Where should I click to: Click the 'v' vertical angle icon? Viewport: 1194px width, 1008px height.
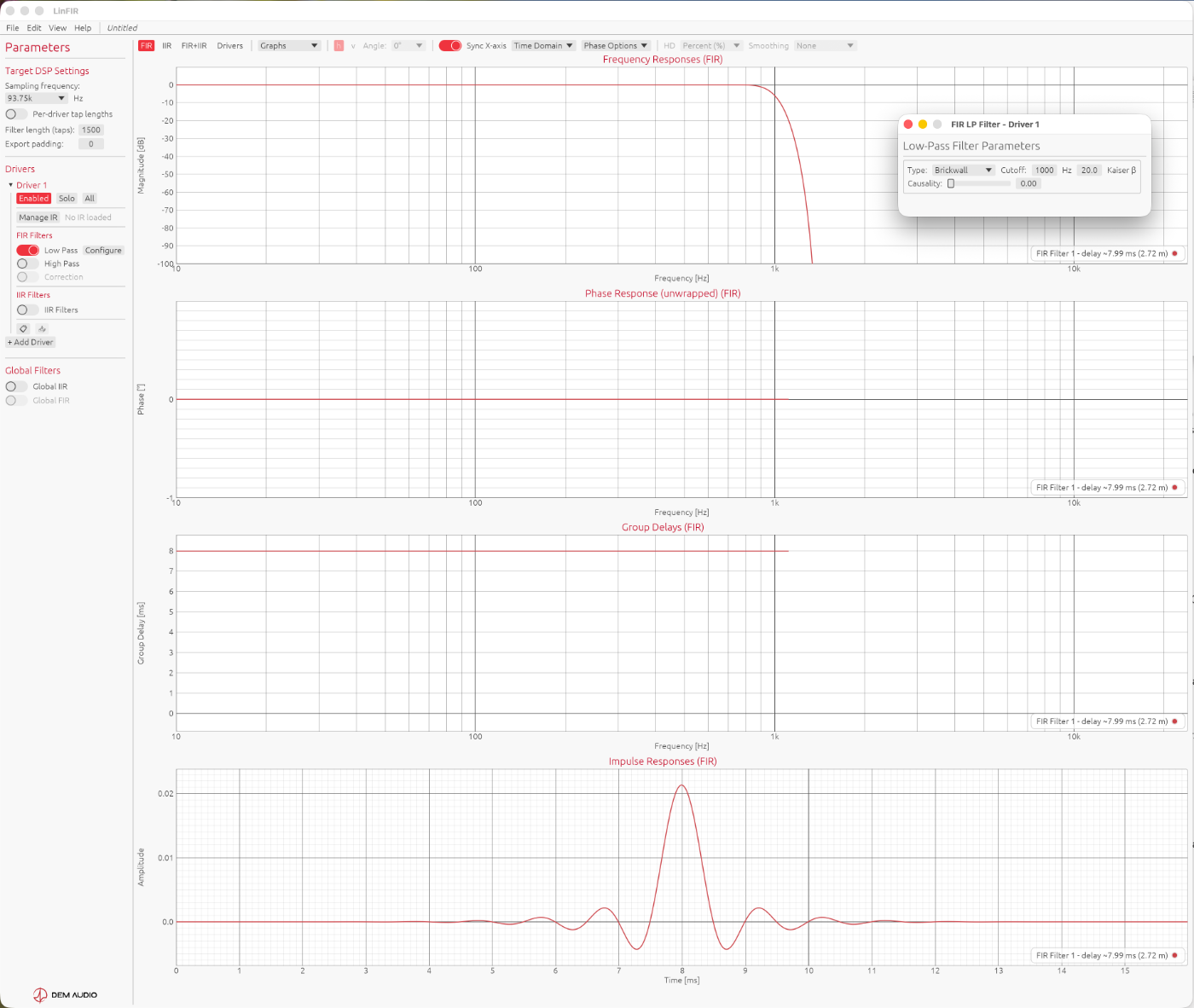[x=353, y=46]
